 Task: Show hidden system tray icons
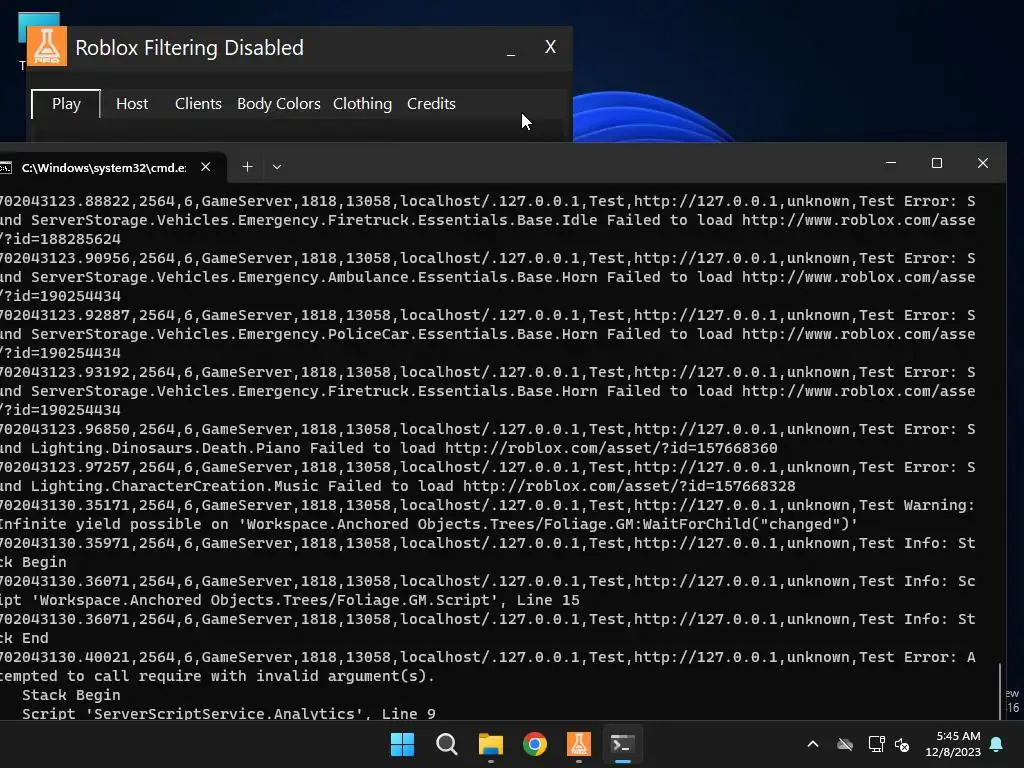pos(813,744)
